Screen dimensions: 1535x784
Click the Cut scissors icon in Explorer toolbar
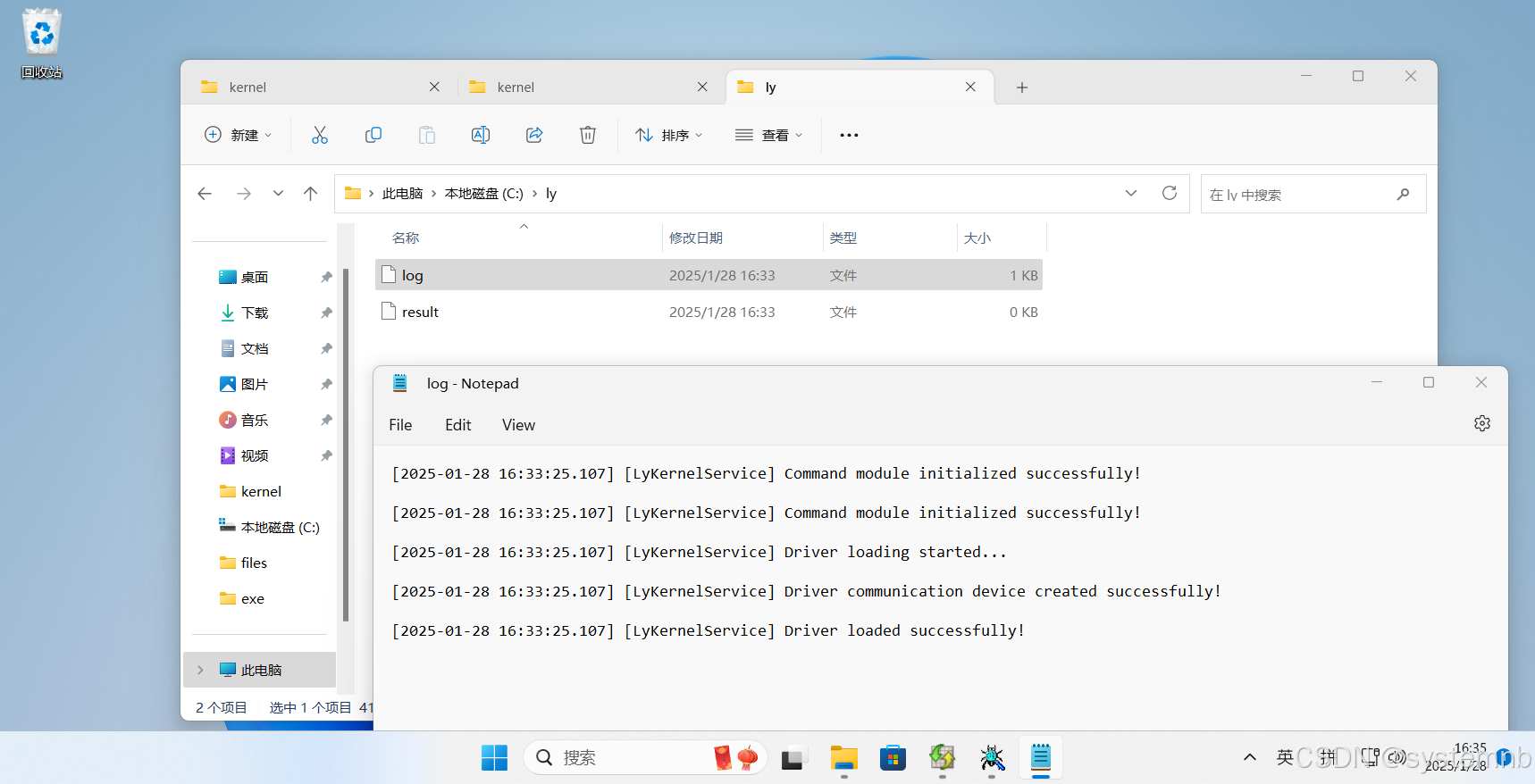(320, 135)
